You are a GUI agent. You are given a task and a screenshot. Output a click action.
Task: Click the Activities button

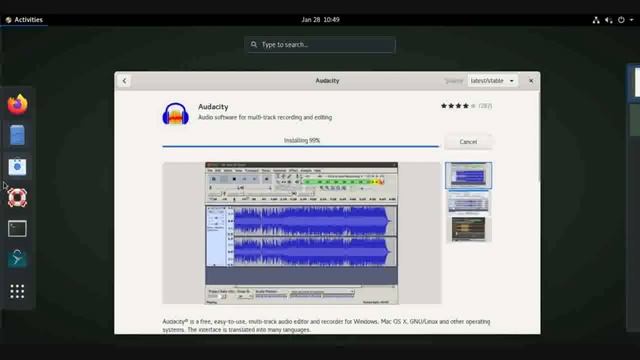[x=24, y=20]
